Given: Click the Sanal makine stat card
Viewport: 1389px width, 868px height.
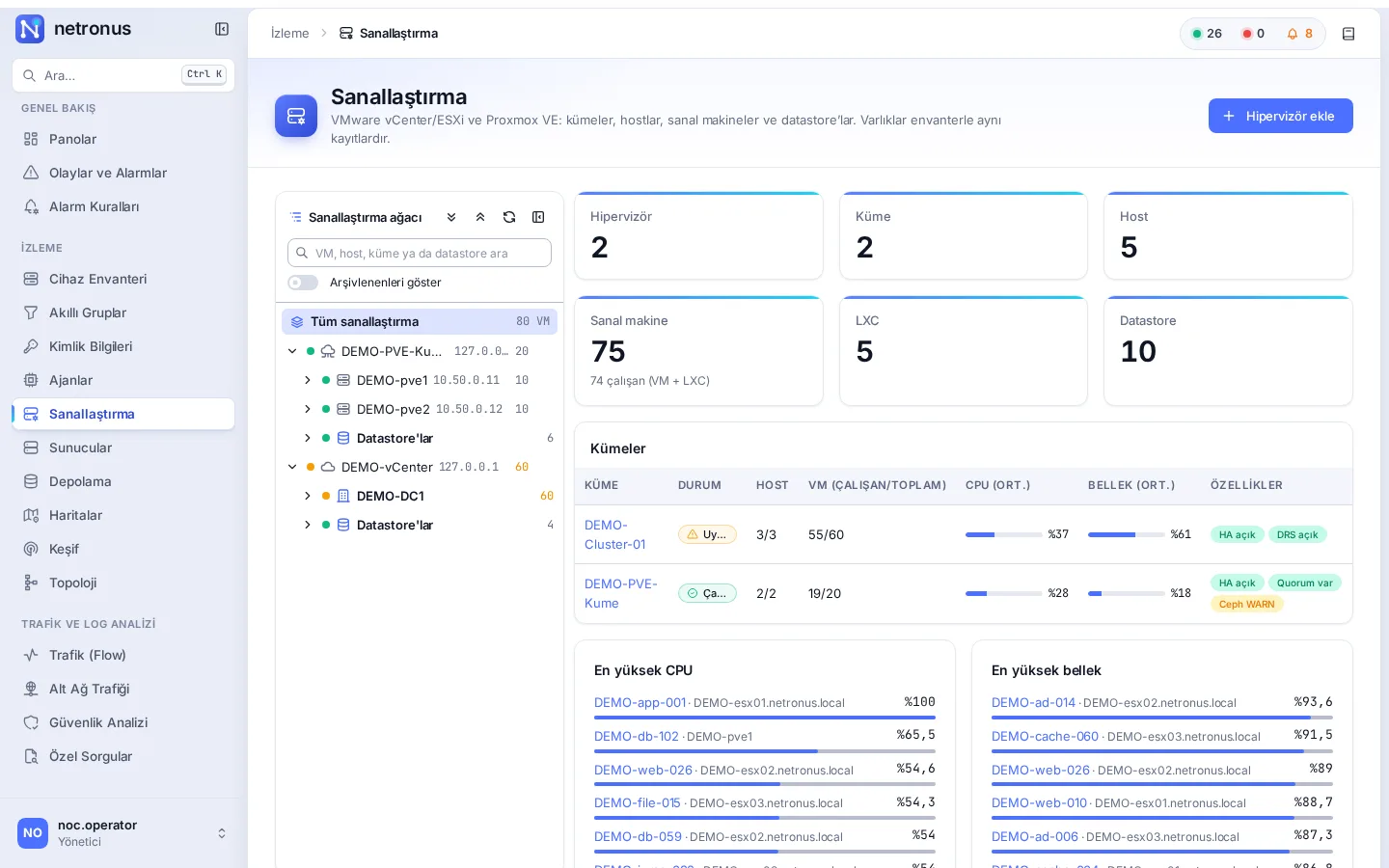Looking at the screenshot, I should click(x=698, y=351).
